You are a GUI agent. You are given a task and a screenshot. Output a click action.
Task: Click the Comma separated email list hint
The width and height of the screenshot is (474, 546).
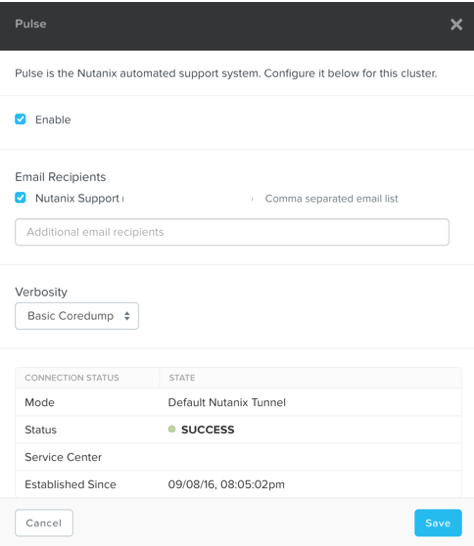click(x=332, y=199)
